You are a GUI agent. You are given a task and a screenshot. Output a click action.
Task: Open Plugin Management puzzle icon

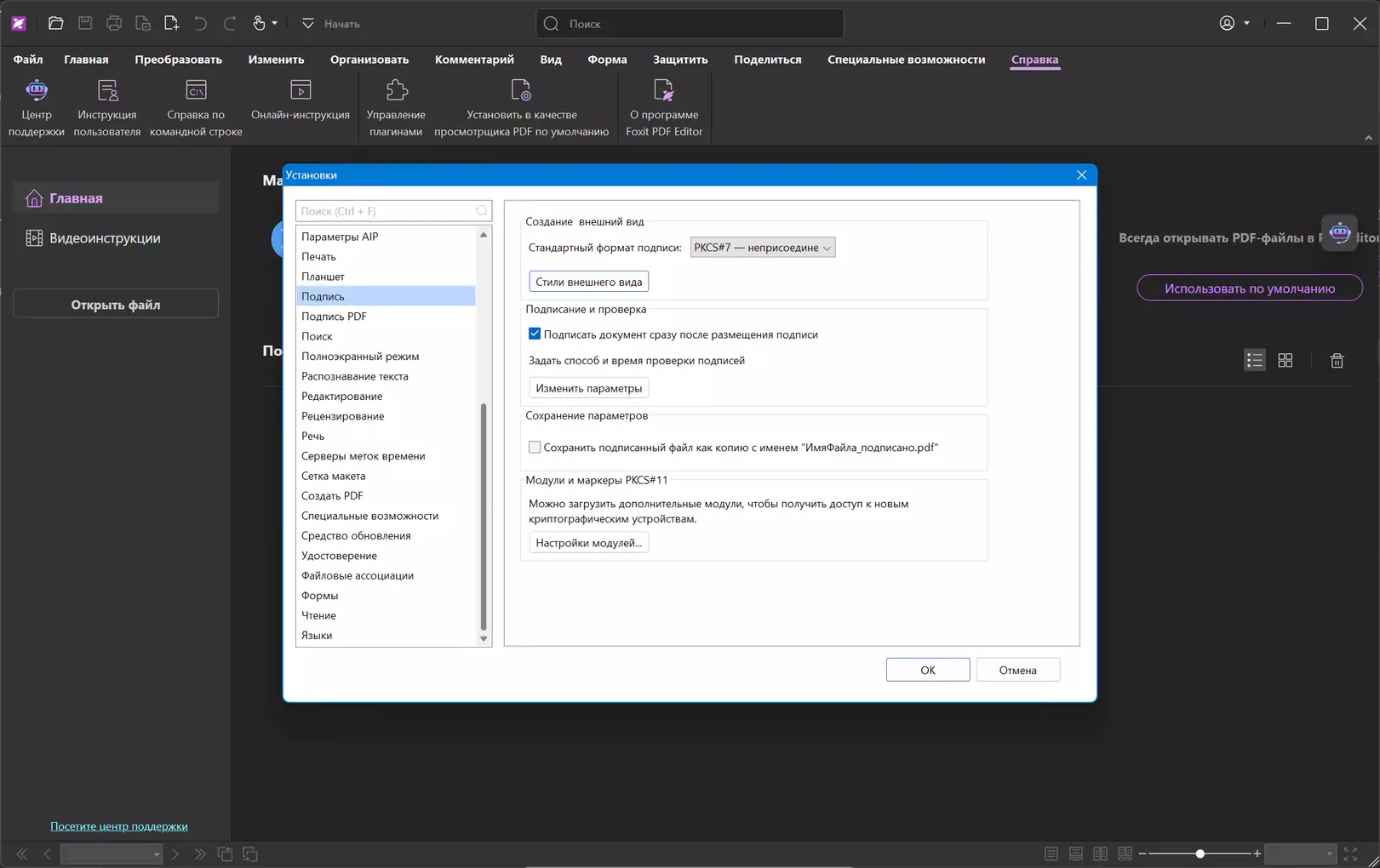396,90
